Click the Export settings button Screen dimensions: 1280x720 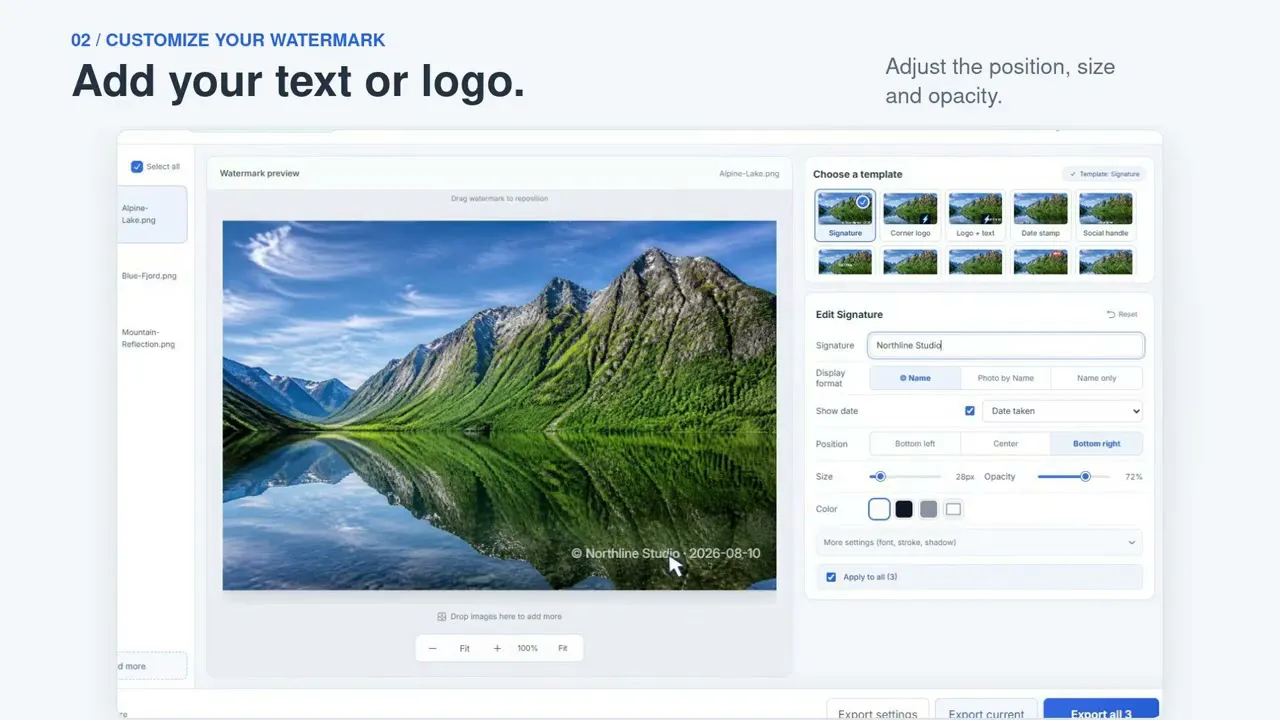(878, 709)
